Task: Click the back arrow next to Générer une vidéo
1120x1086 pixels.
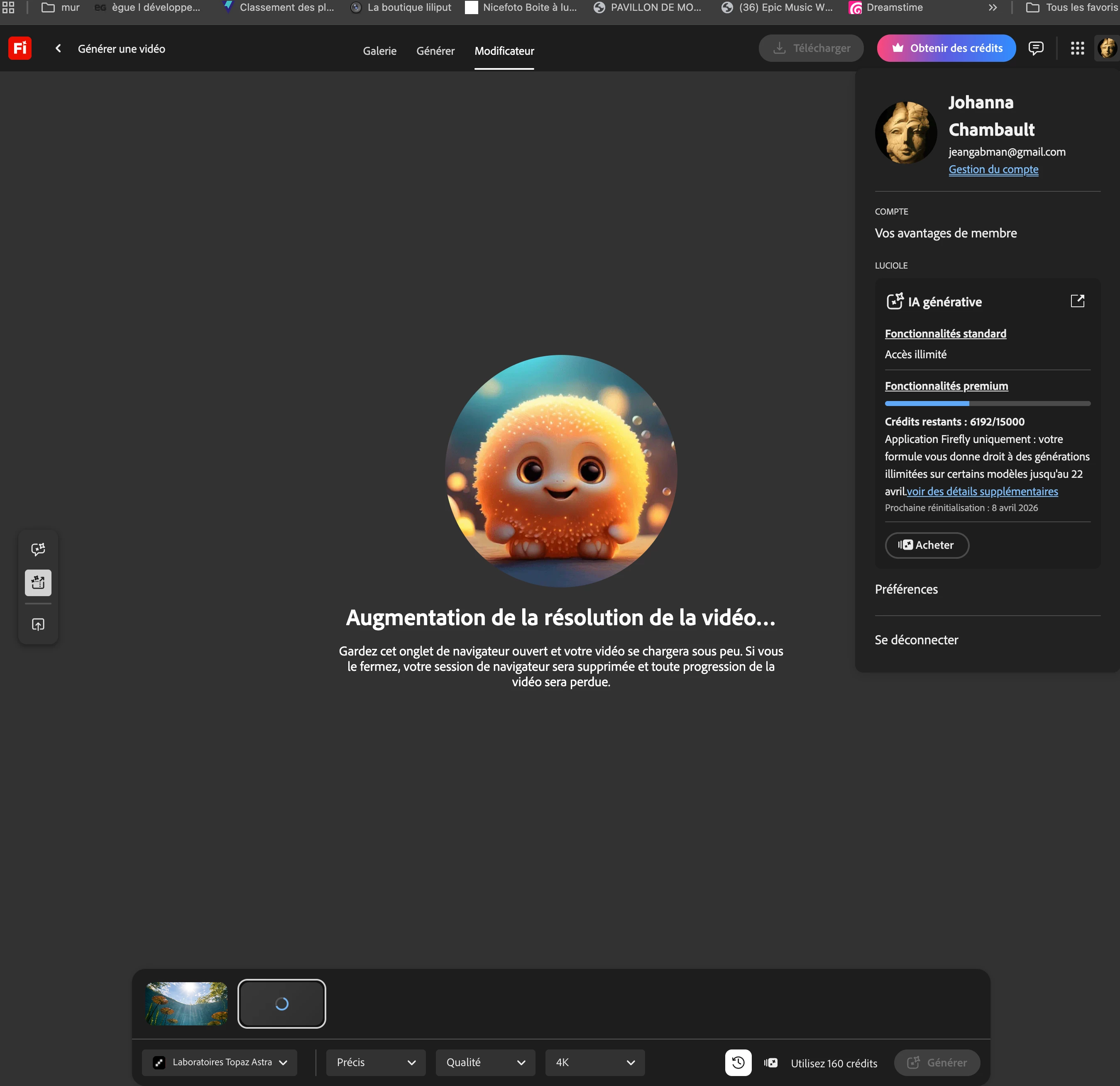Action: (58, 49)
